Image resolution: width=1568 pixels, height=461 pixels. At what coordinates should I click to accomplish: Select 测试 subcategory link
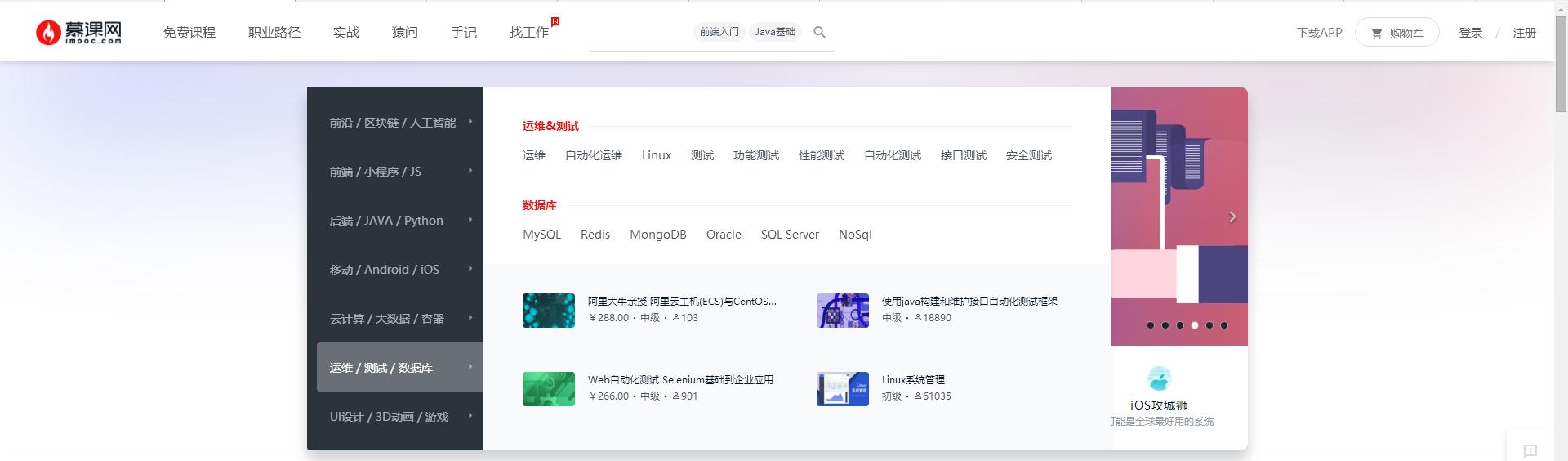coord(702,155)
